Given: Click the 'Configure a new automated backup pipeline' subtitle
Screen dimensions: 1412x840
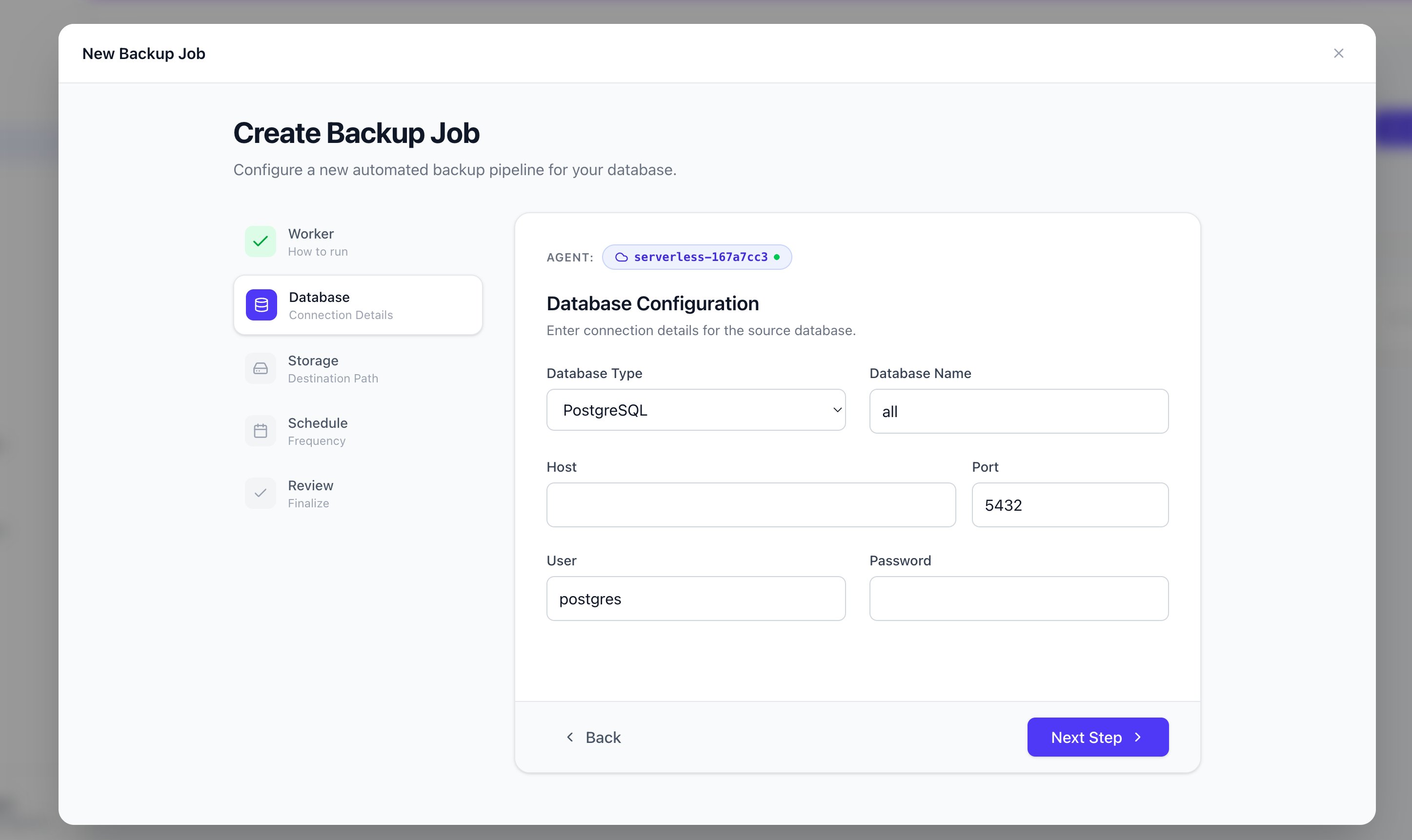Looking at the screenshot, I should pos(455,170).
